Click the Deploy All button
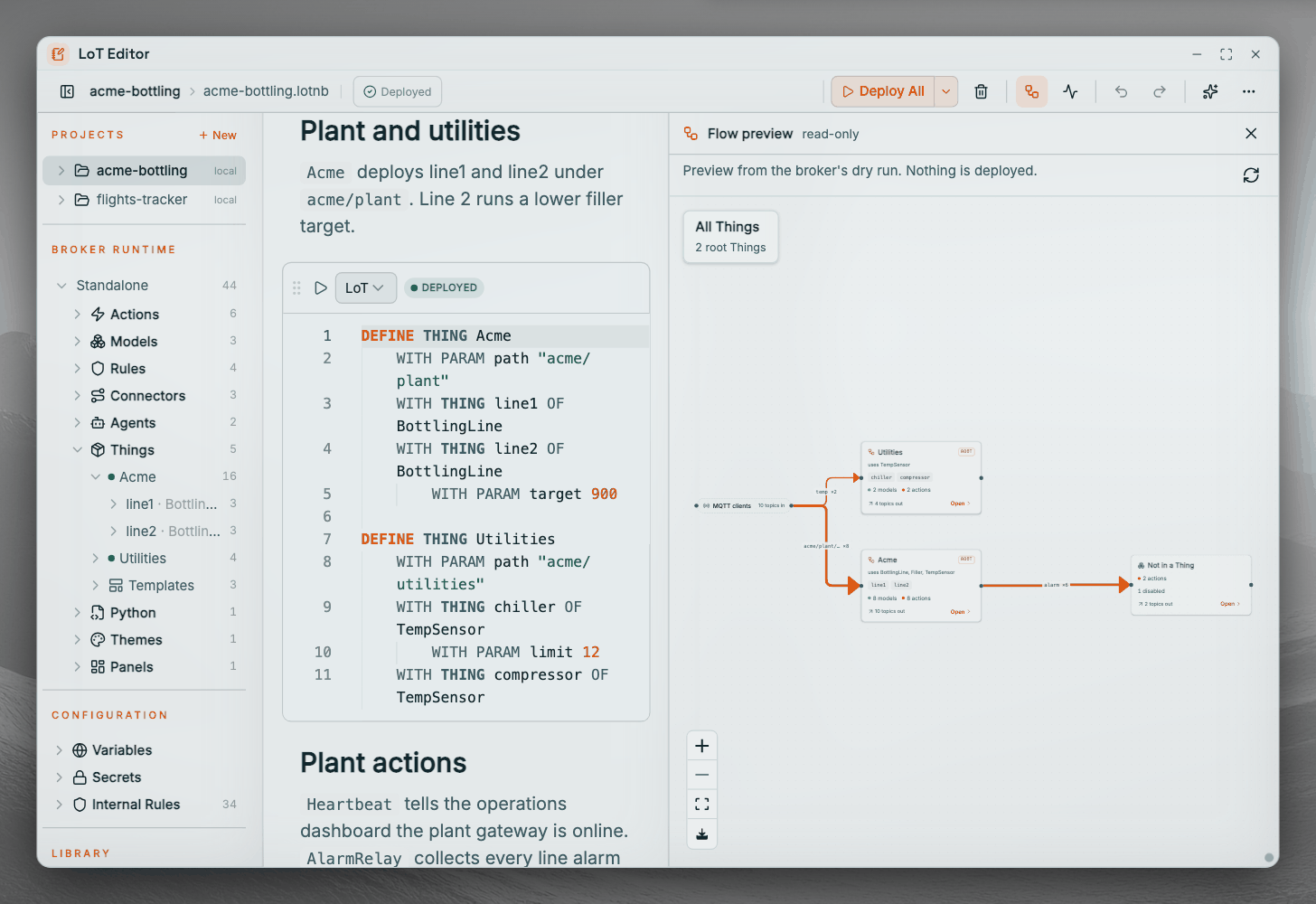 tap(883, 91)
